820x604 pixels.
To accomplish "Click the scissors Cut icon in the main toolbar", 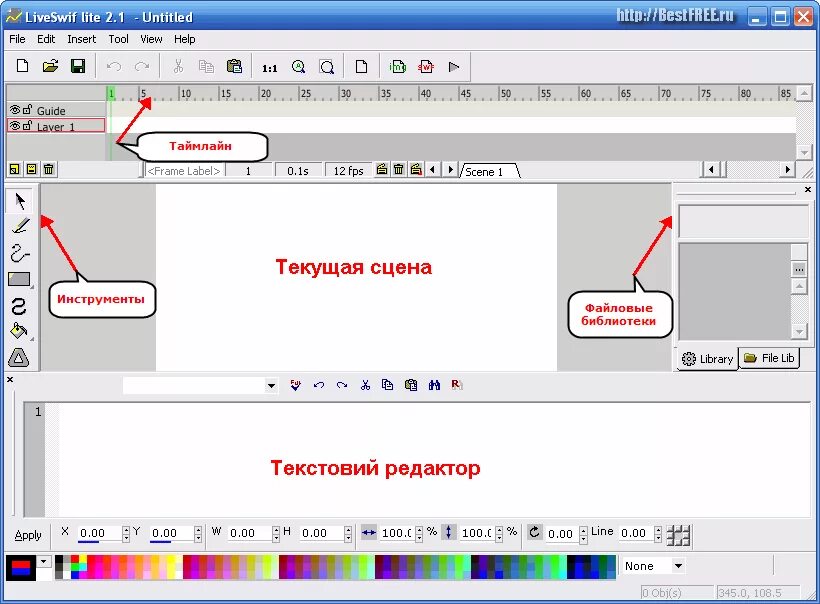I will click(178, 66).
